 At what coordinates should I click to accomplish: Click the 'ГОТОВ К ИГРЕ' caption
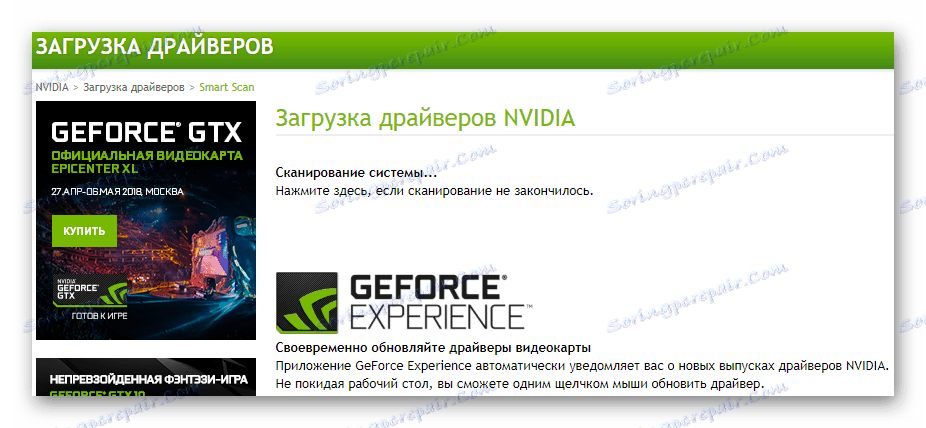(x=101, y=316)
